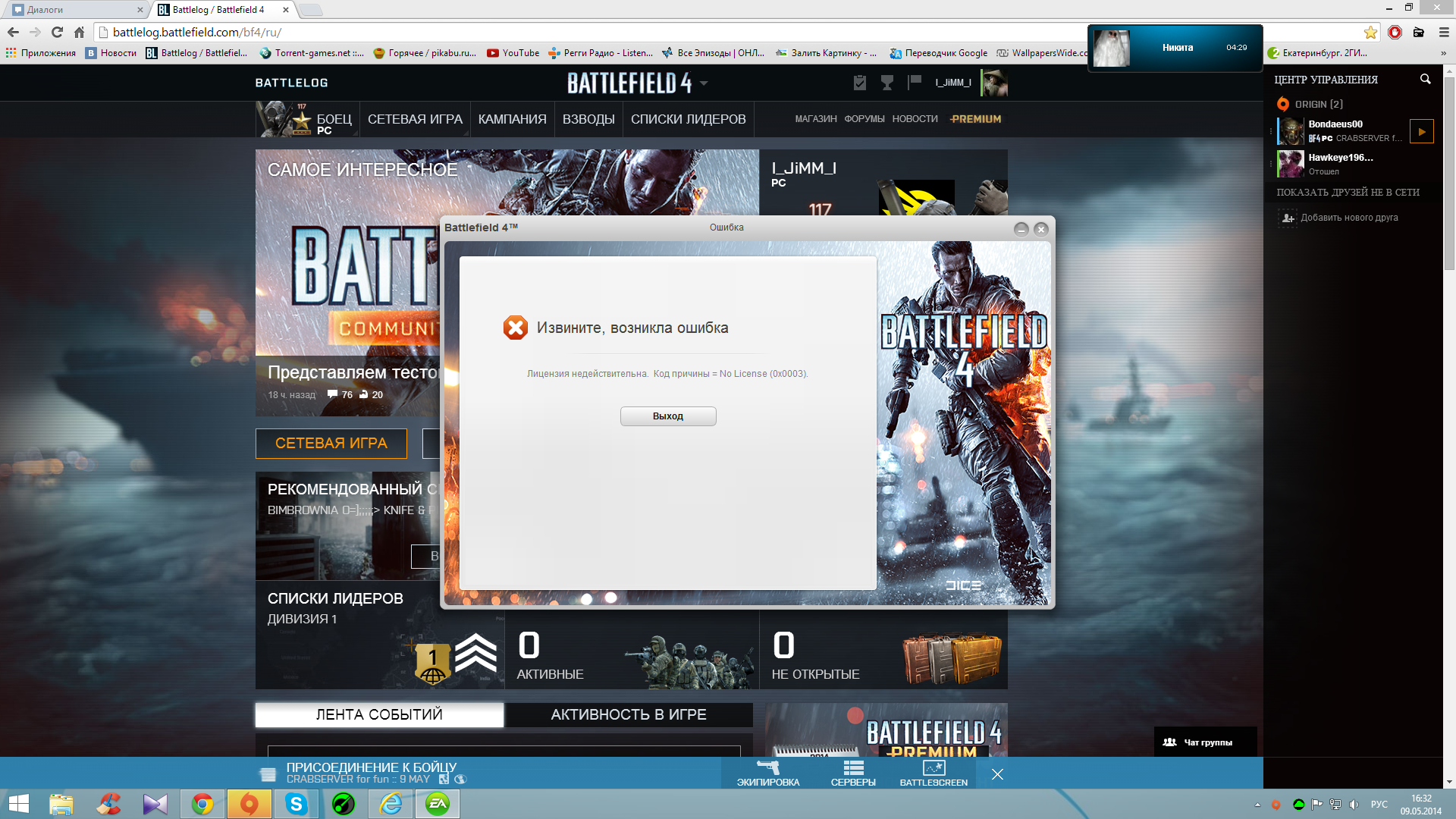
Task: Show offline friends in control center
Action: click(1348, 193)
